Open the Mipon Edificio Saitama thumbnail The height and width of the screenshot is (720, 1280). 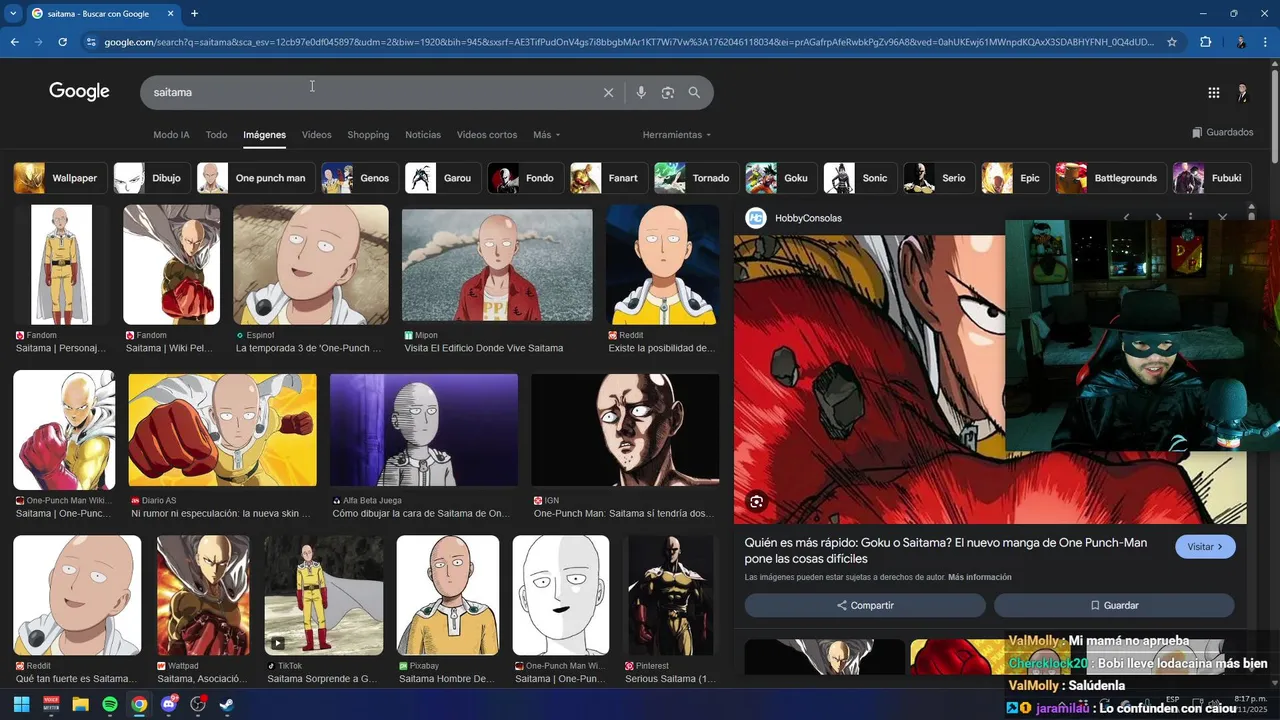[x=497, y=267]
